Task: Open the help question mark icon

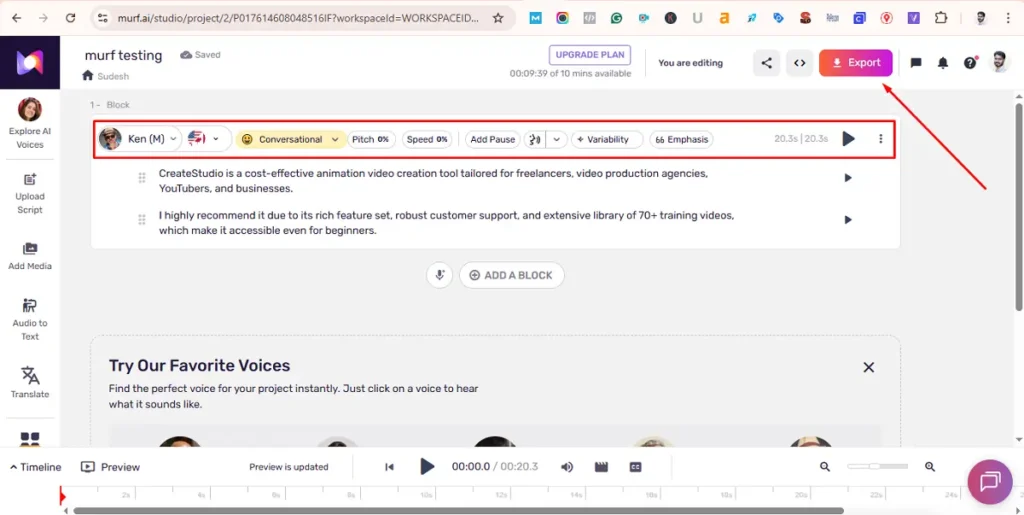Action: pyautogui.click(x=970, y=63)
